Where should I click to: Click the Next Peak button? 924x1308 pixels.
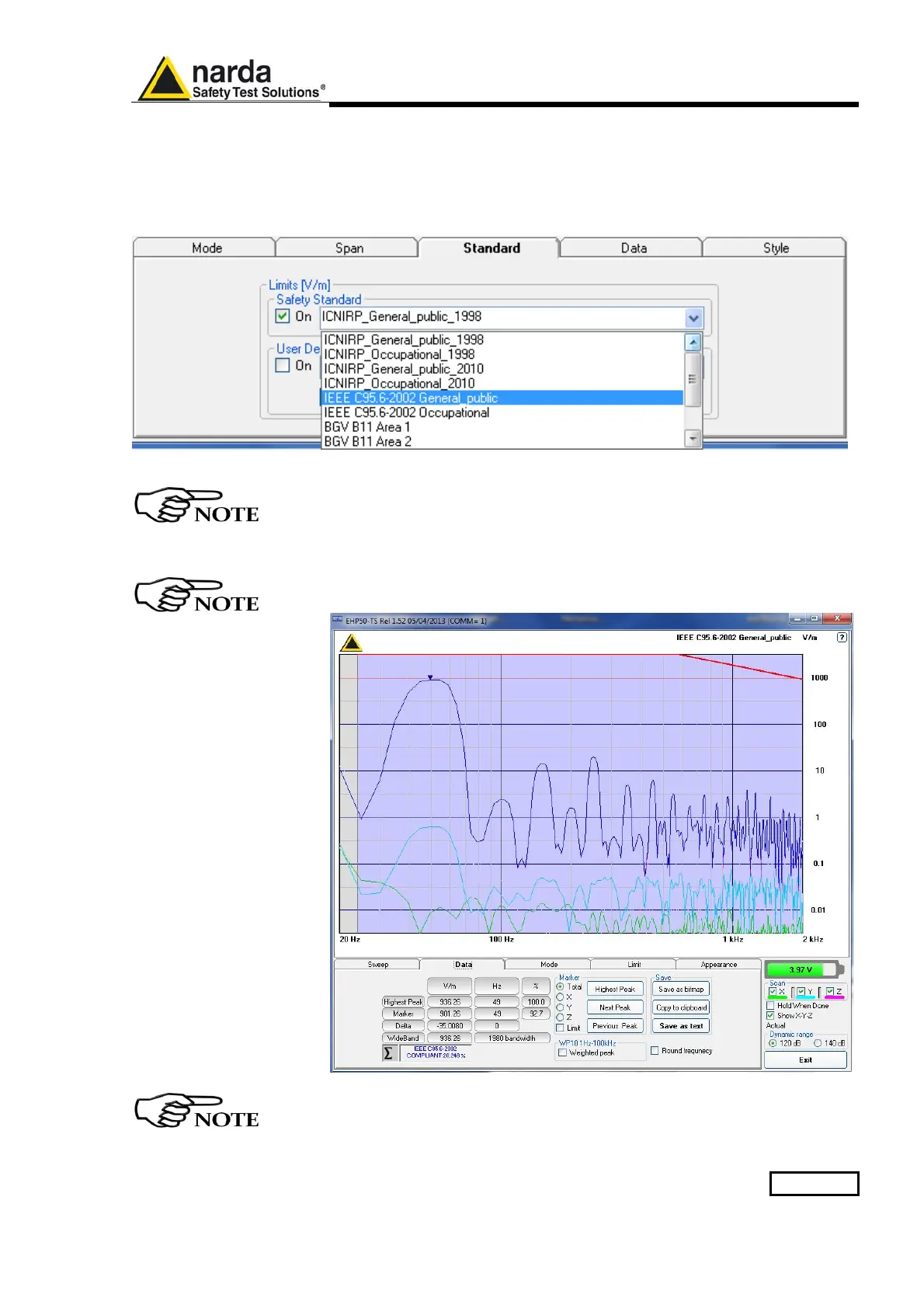pyautogui.click(x=614, y=1007)
